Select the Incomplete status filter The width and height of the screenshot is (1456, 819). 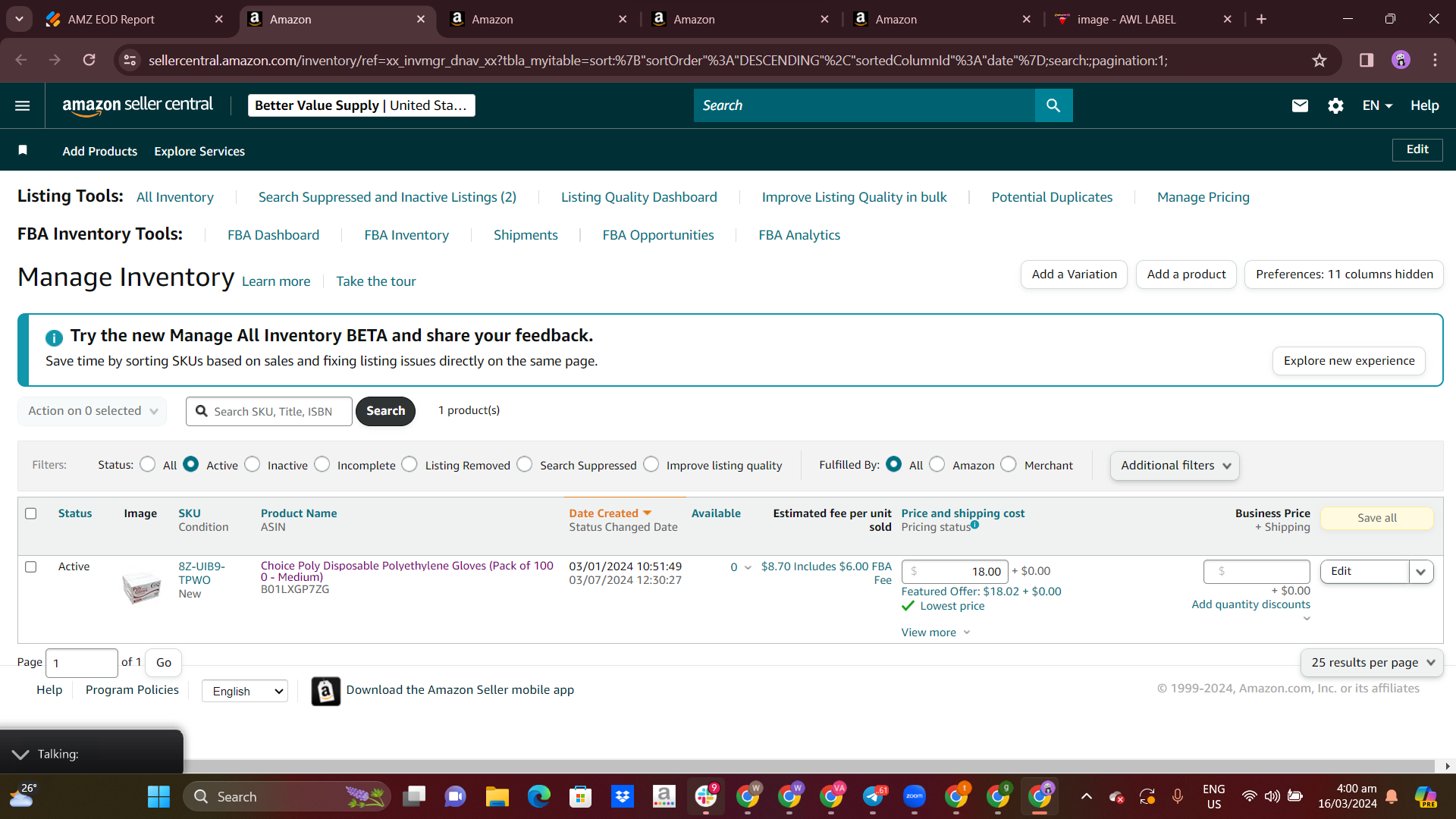(x=322, y=464)
